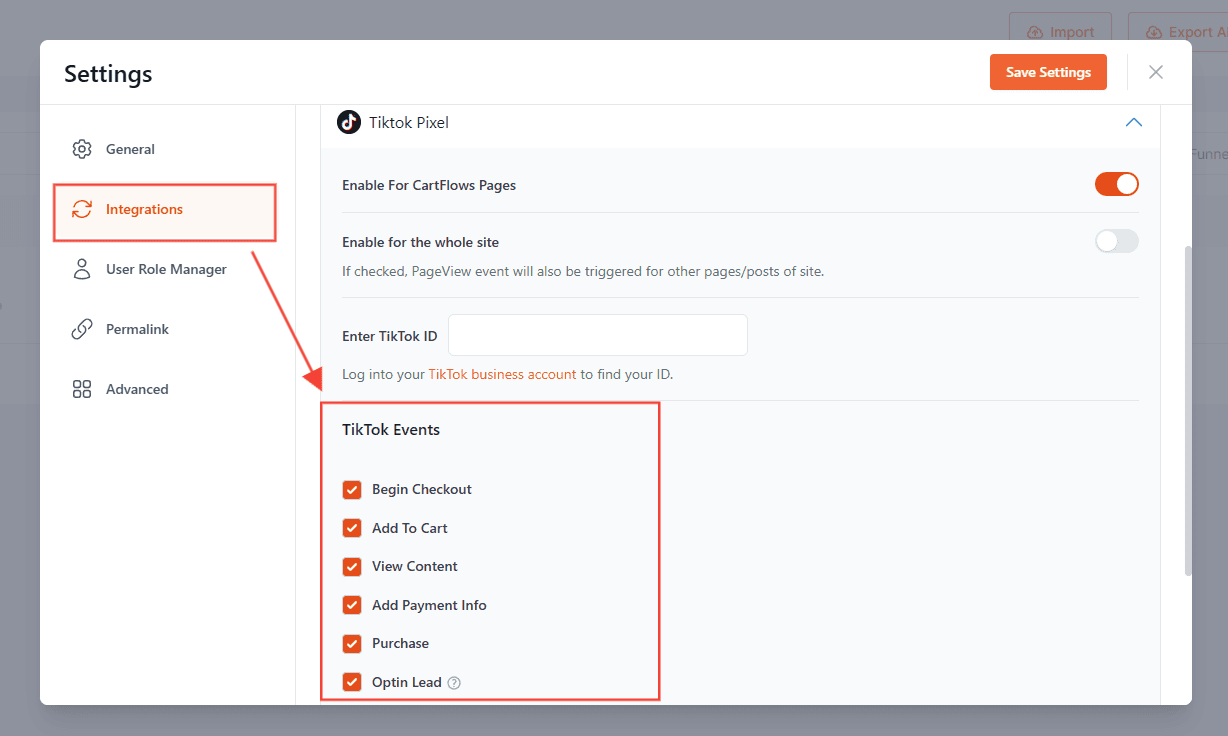1228x736 pixels.
Task: Uncheck the Add To Cart checkbox
Action: coord(352,528)
